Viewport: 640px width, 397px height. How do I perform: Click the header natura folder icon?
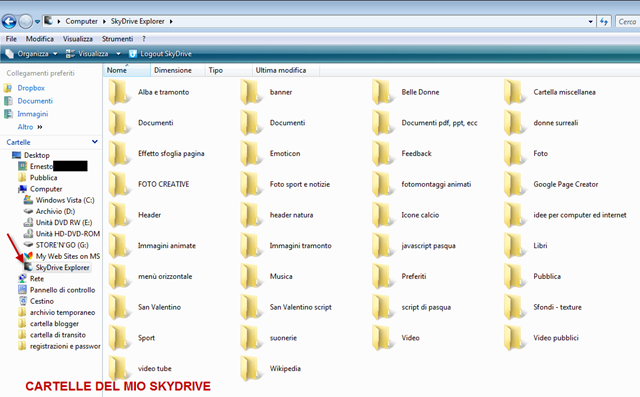(x=251, y=215)
